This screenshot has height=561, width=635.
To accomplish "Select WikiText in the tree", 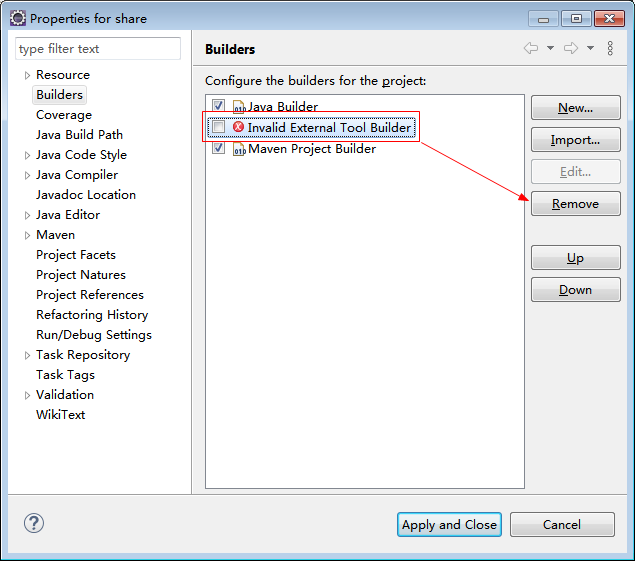I will pyautogui.click(x=60, y=415).
